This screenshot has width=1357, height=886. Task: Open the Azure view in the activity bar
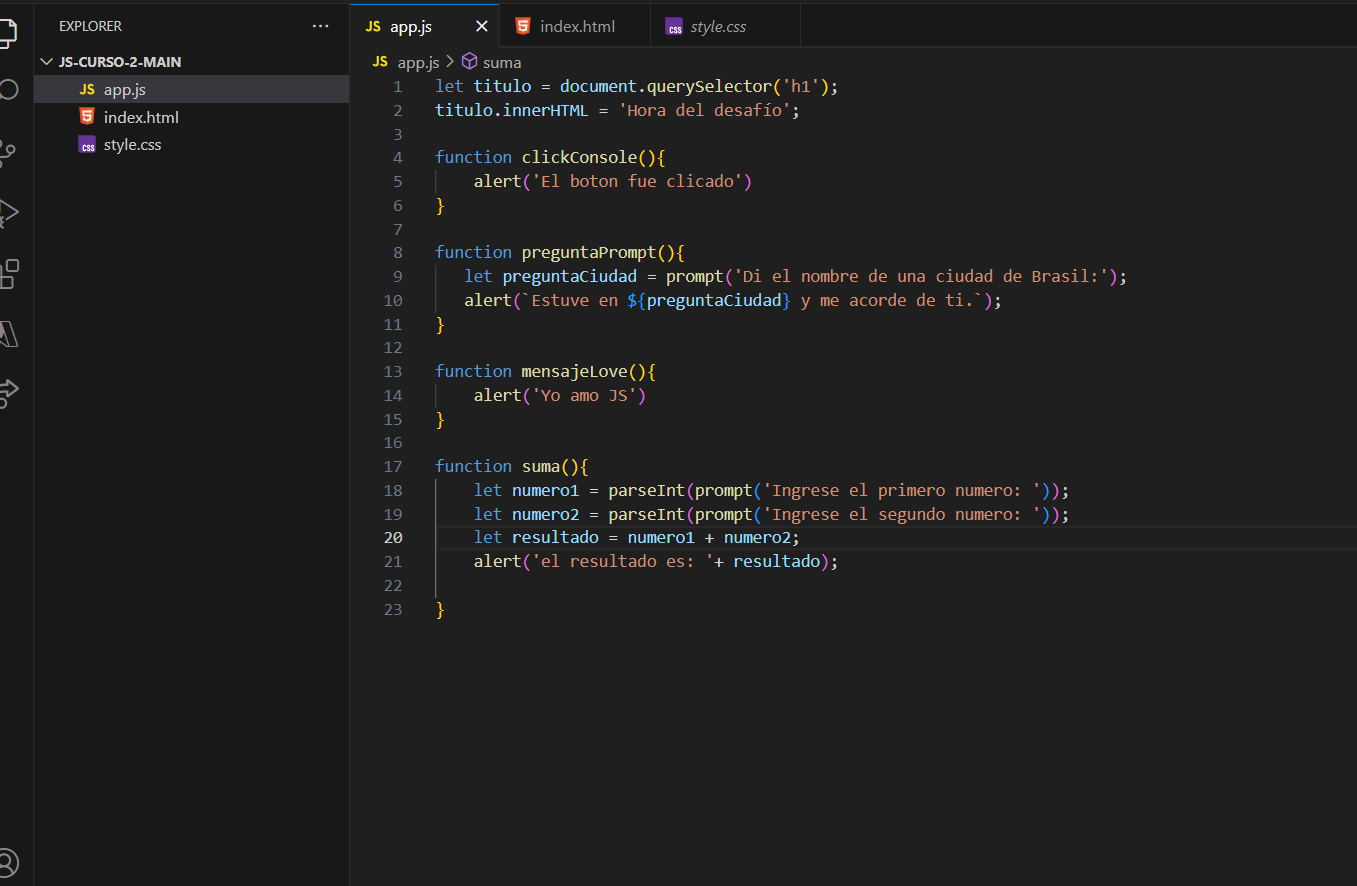pyautogui.click(x=8, y=333)
